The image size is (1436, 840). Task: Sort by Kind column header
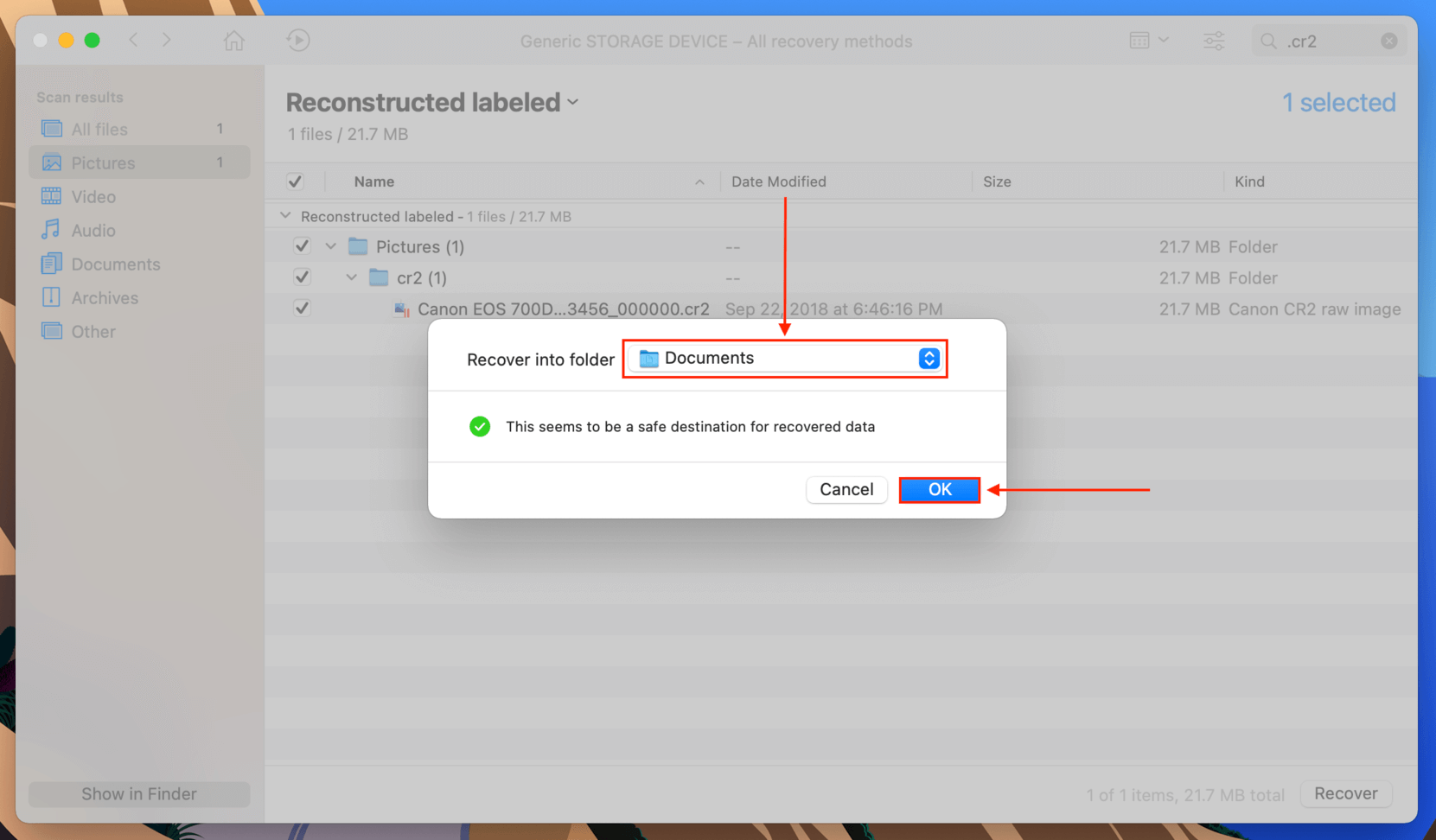(1249, 181)
